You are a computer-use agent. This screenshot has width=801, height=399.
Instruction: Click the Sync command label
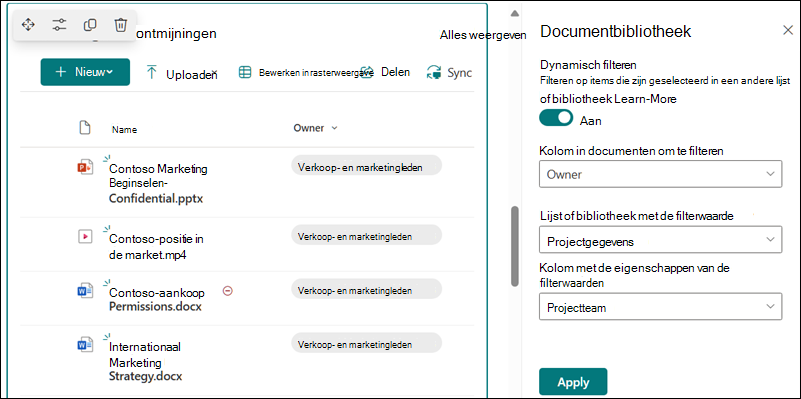459,73
